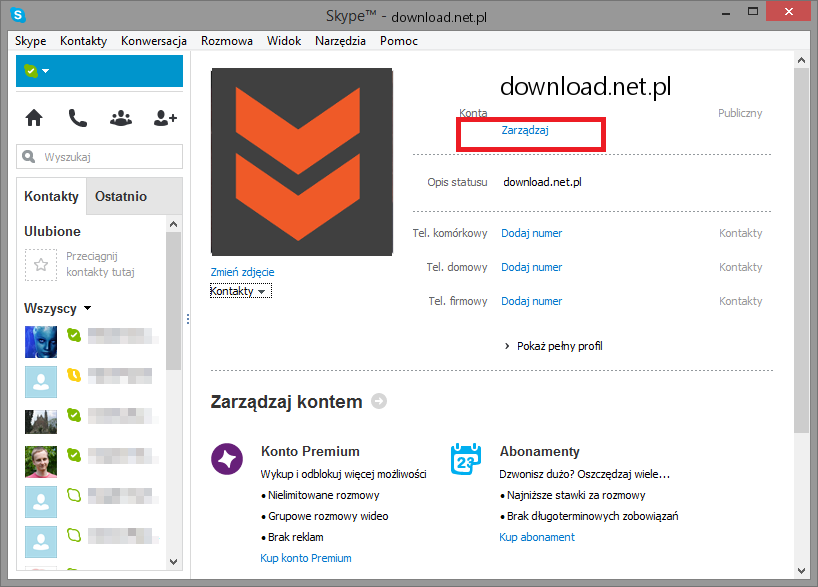Open the Widok menu

click(284, 41)
